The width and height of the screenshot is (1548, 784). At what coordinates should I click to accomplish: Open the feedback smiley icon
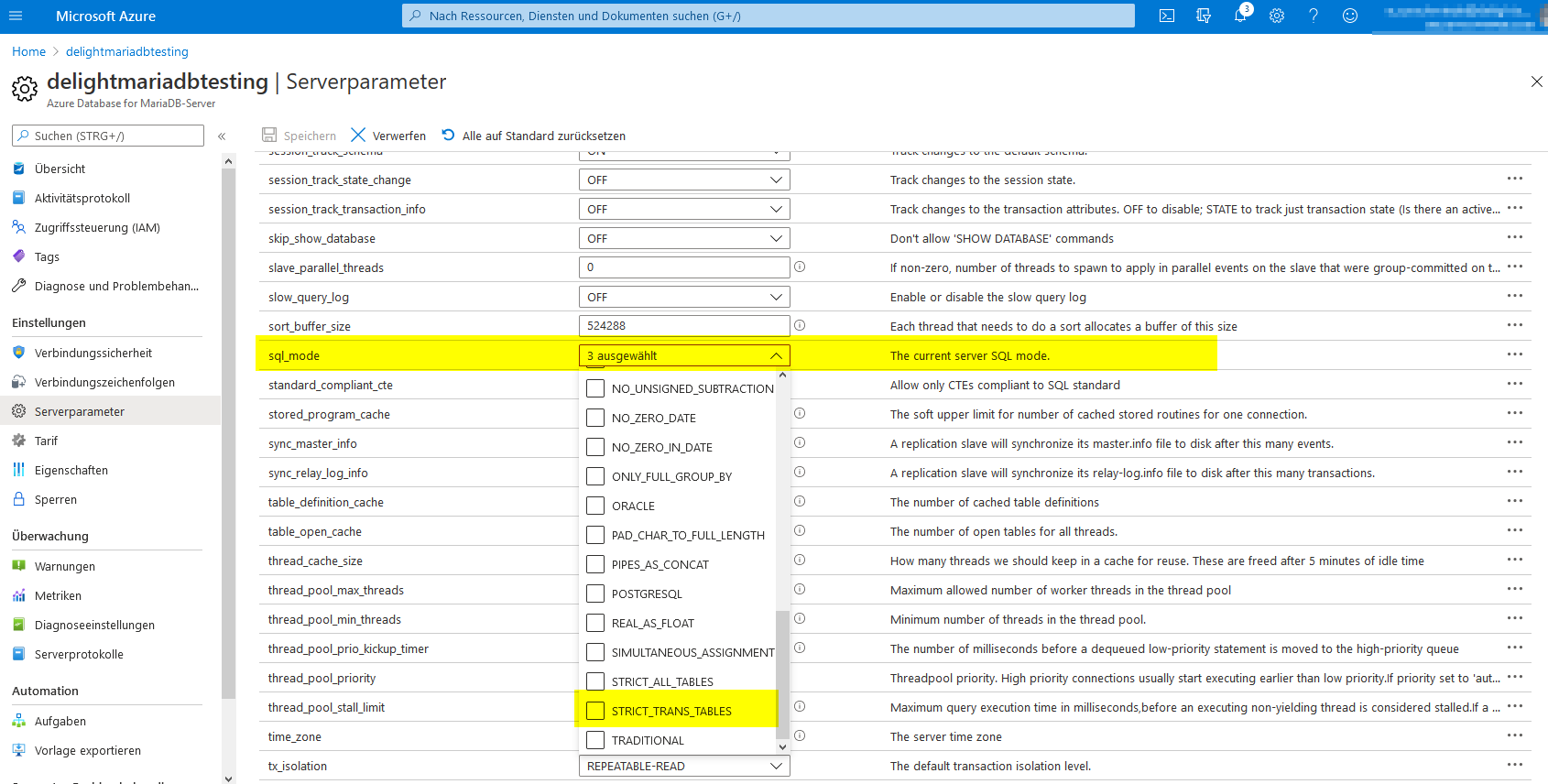[x=1350, y=16]
